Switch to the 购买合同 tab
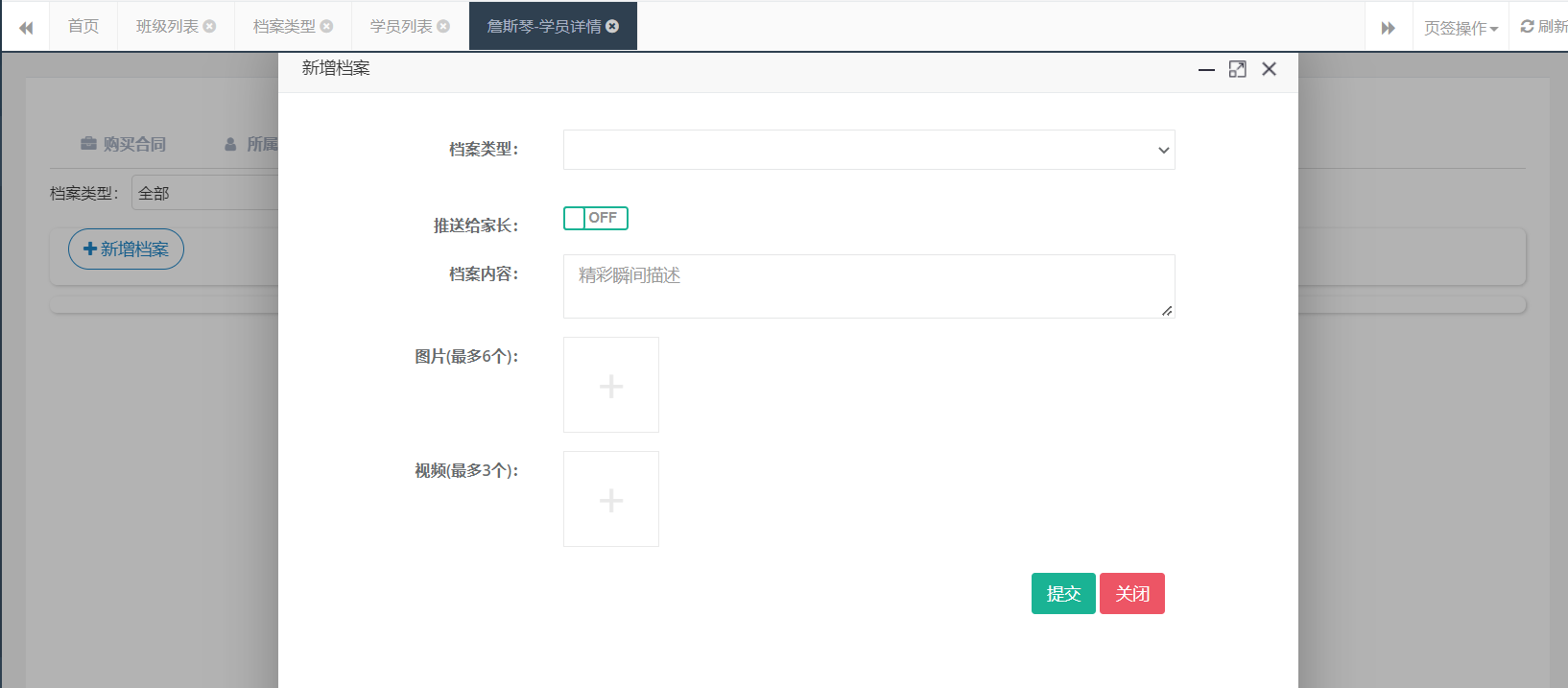The height and width of the screenshot is (688, 1568). click(124, 144)
